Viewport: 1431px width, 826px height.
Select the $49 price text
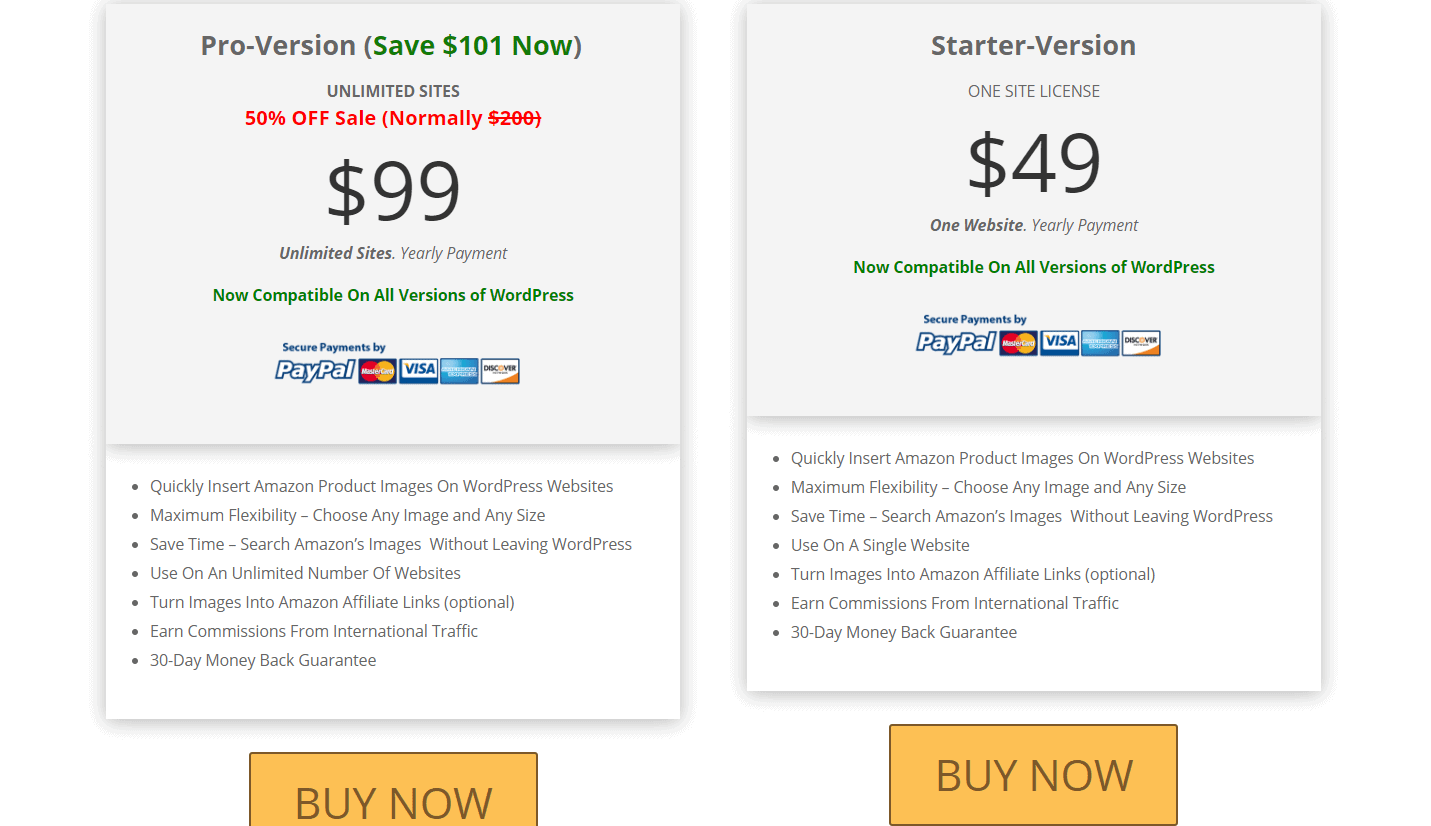pos(1033,163)
